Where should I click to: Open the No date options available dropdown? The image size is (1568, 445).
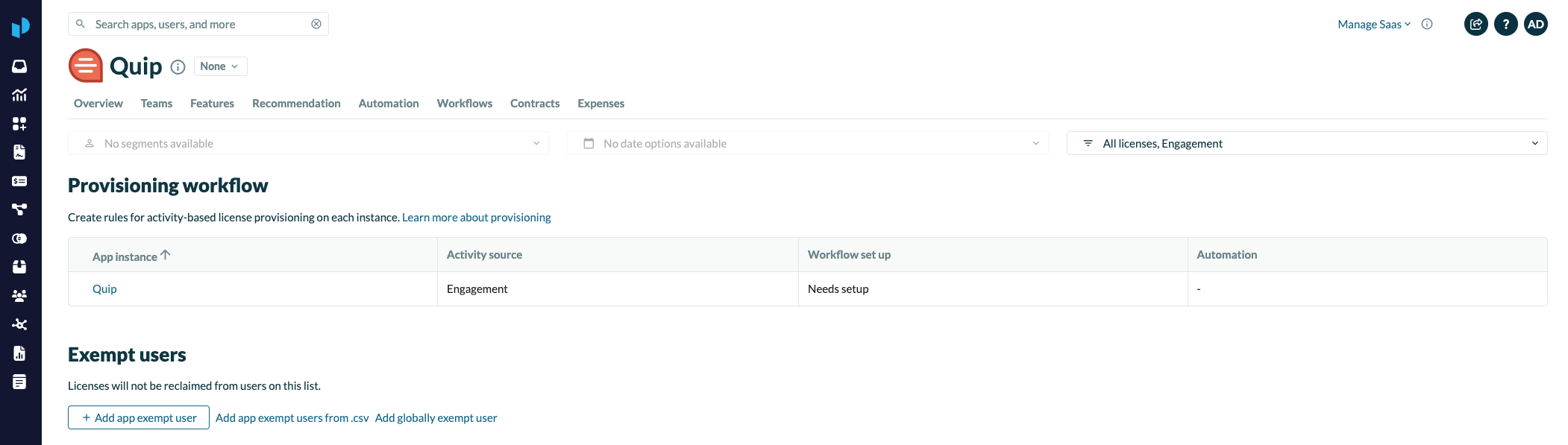click(x=807, y=143)
